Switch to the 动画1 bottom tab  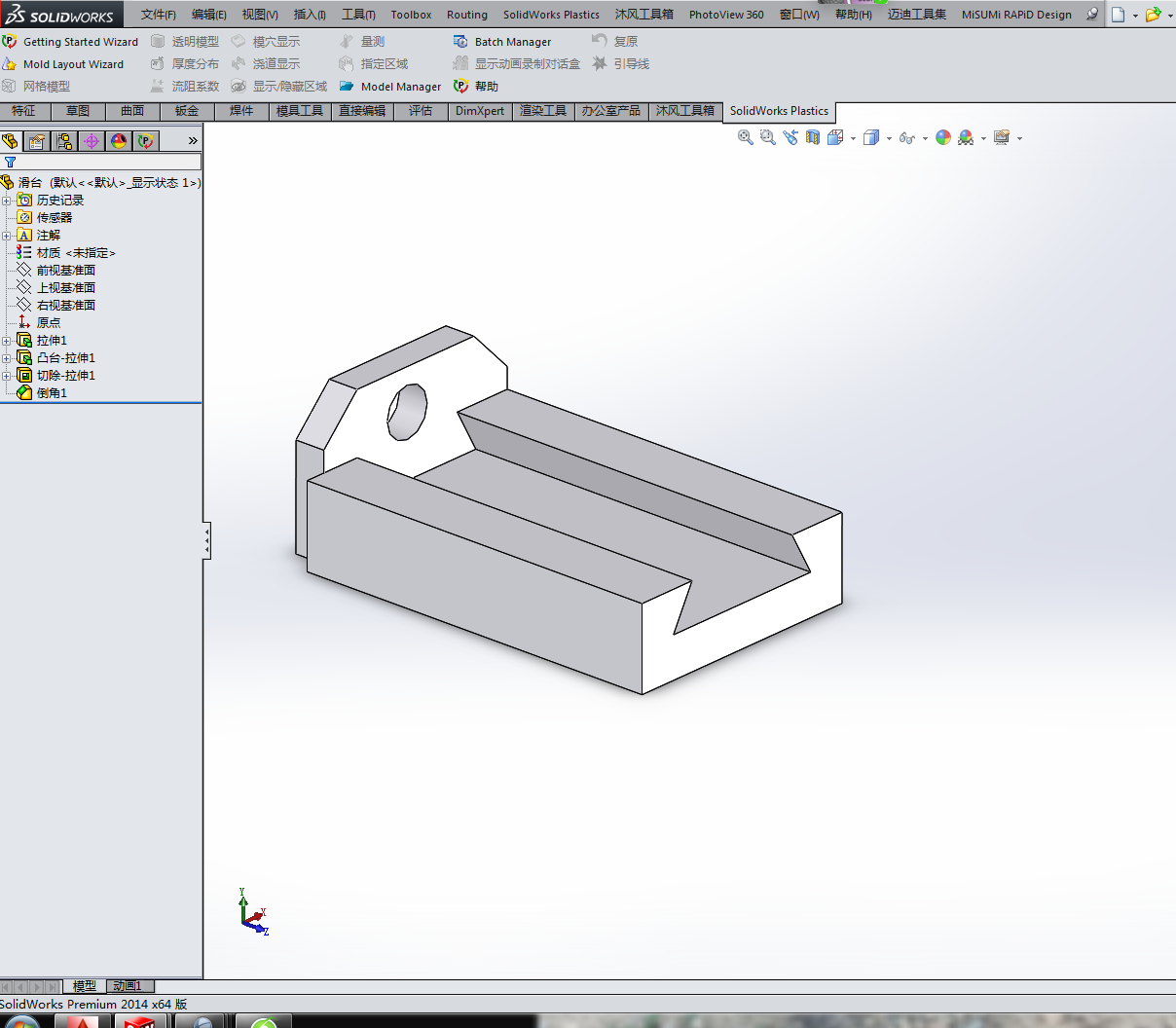pos(128,986)
